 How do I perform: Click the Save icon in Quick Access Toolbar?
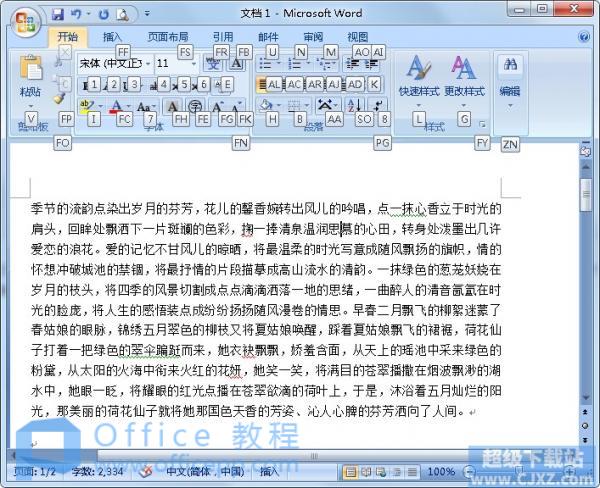58,14
